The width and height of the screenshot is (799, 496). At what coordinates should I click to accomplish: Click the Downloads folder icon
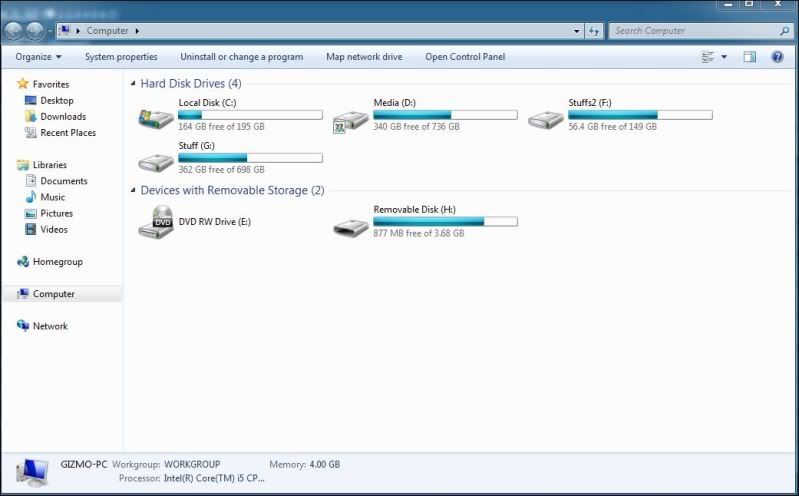tap(31, 116)
